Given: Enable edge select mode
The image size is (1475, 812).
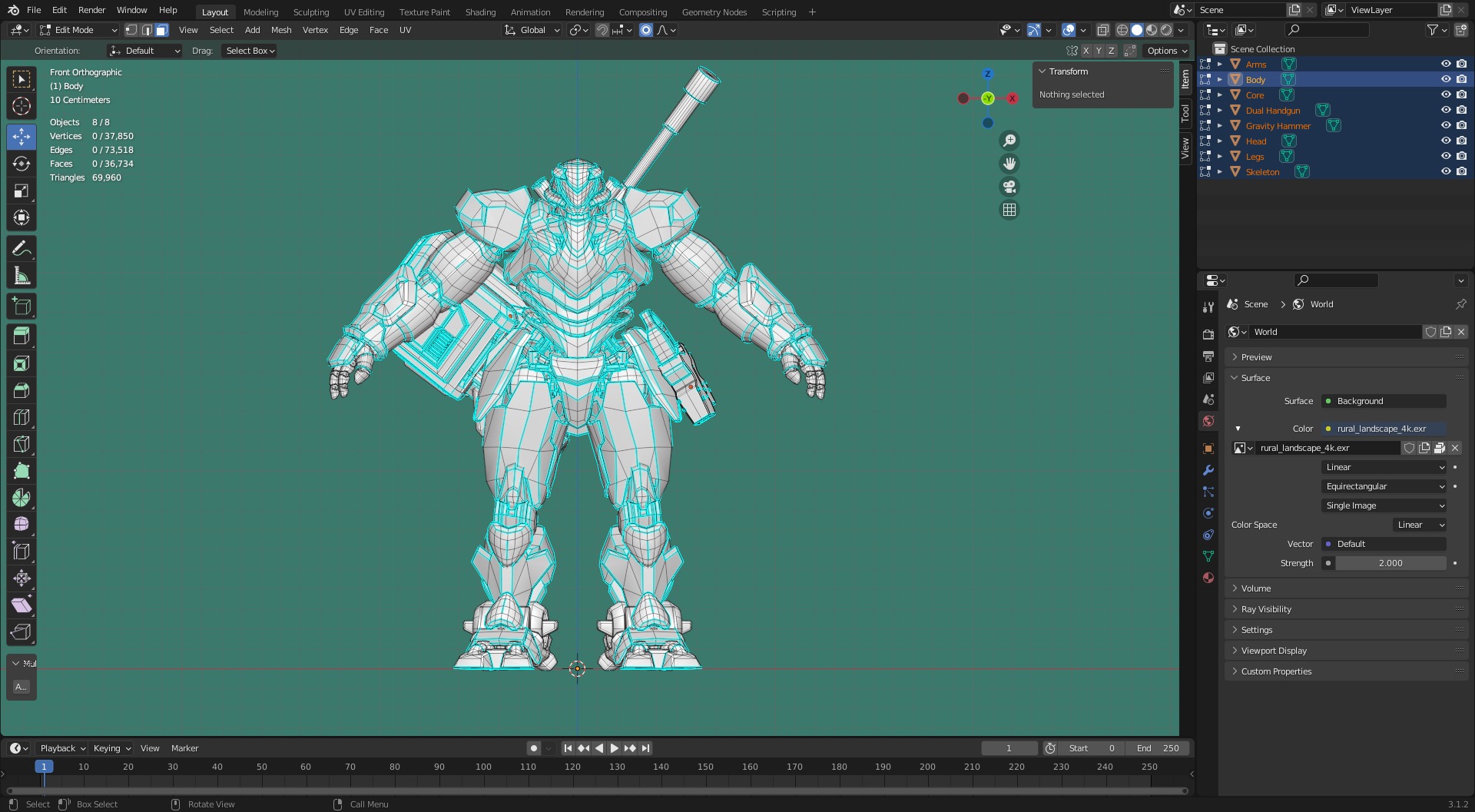Looking at the screenshot, I should pos(147,30).
